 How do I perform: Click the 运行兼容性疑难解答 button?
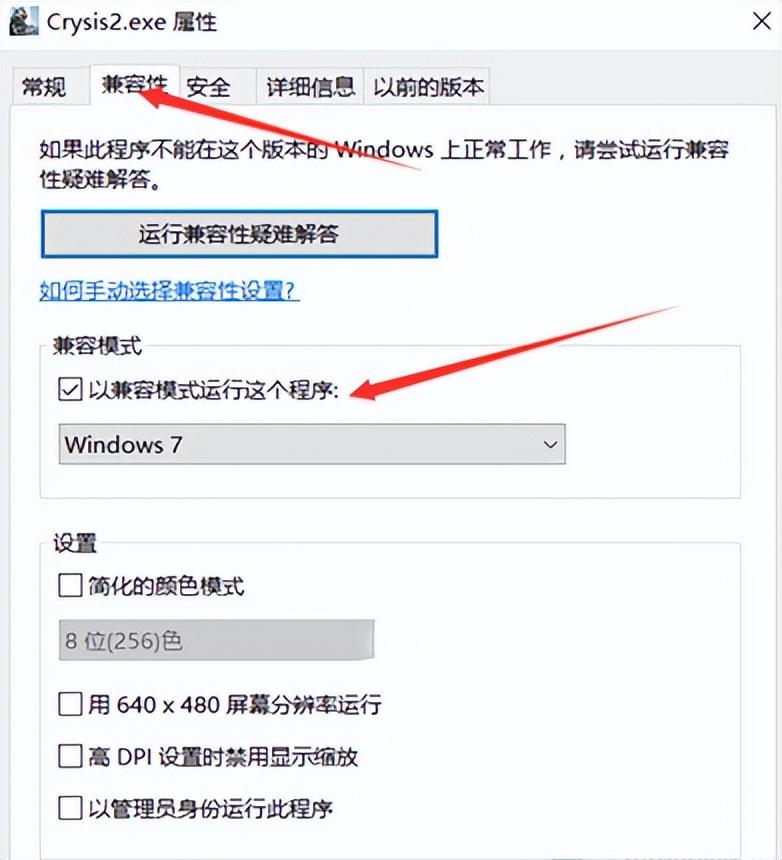239,235
